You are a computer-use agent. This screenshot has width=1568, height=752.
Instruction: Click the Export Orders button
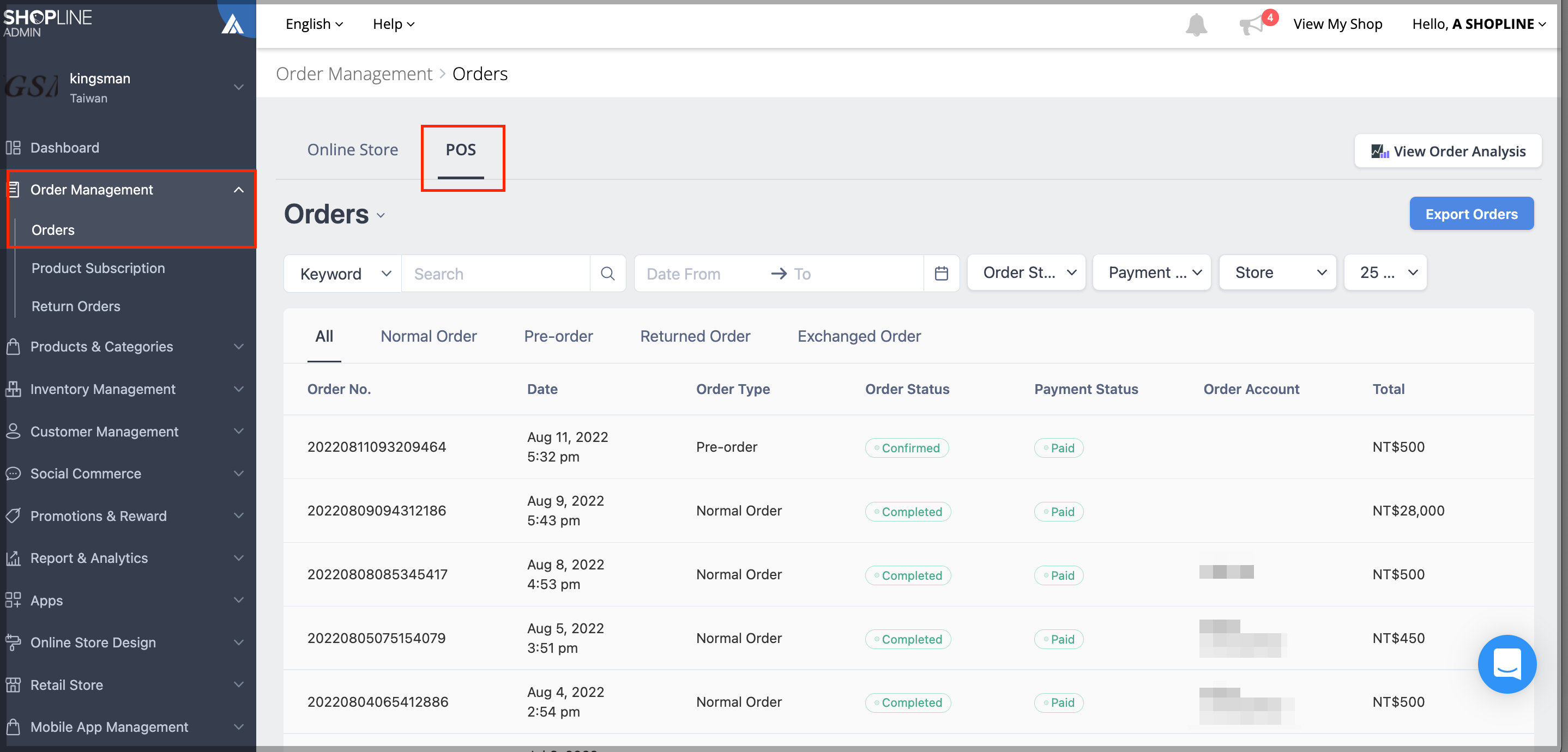(x=1471, y=214)
